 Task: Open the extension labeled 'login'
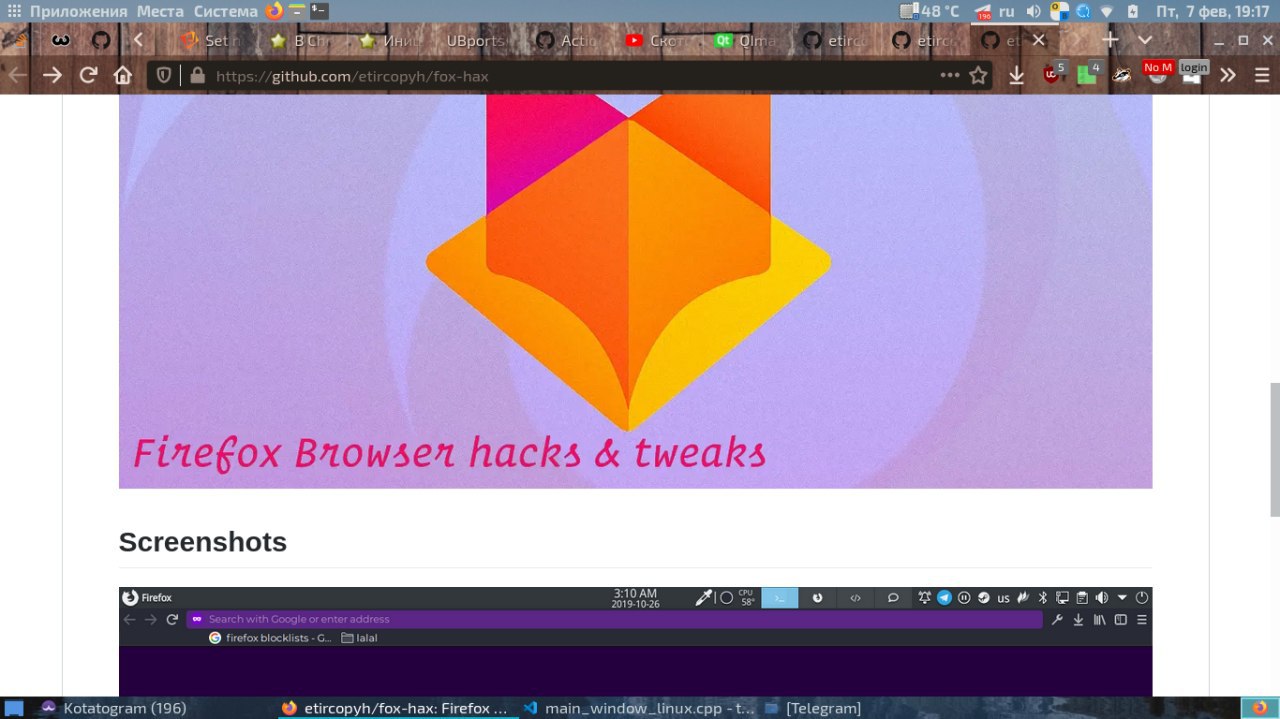tap(1193, 72)
